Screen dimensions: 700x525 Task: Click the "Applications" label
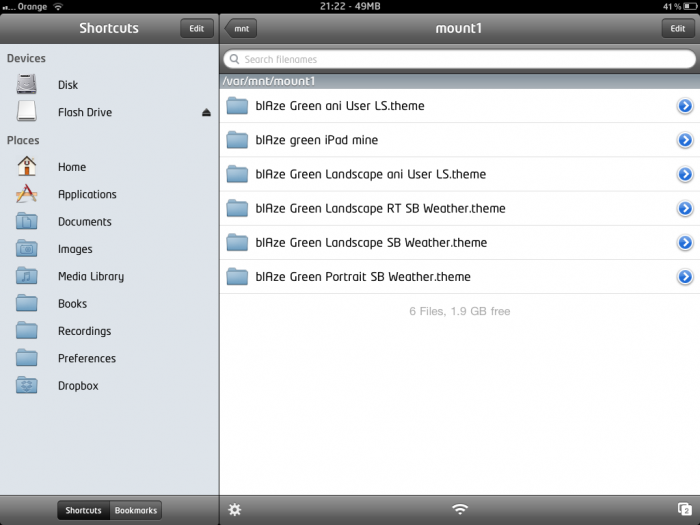(87, 194)
